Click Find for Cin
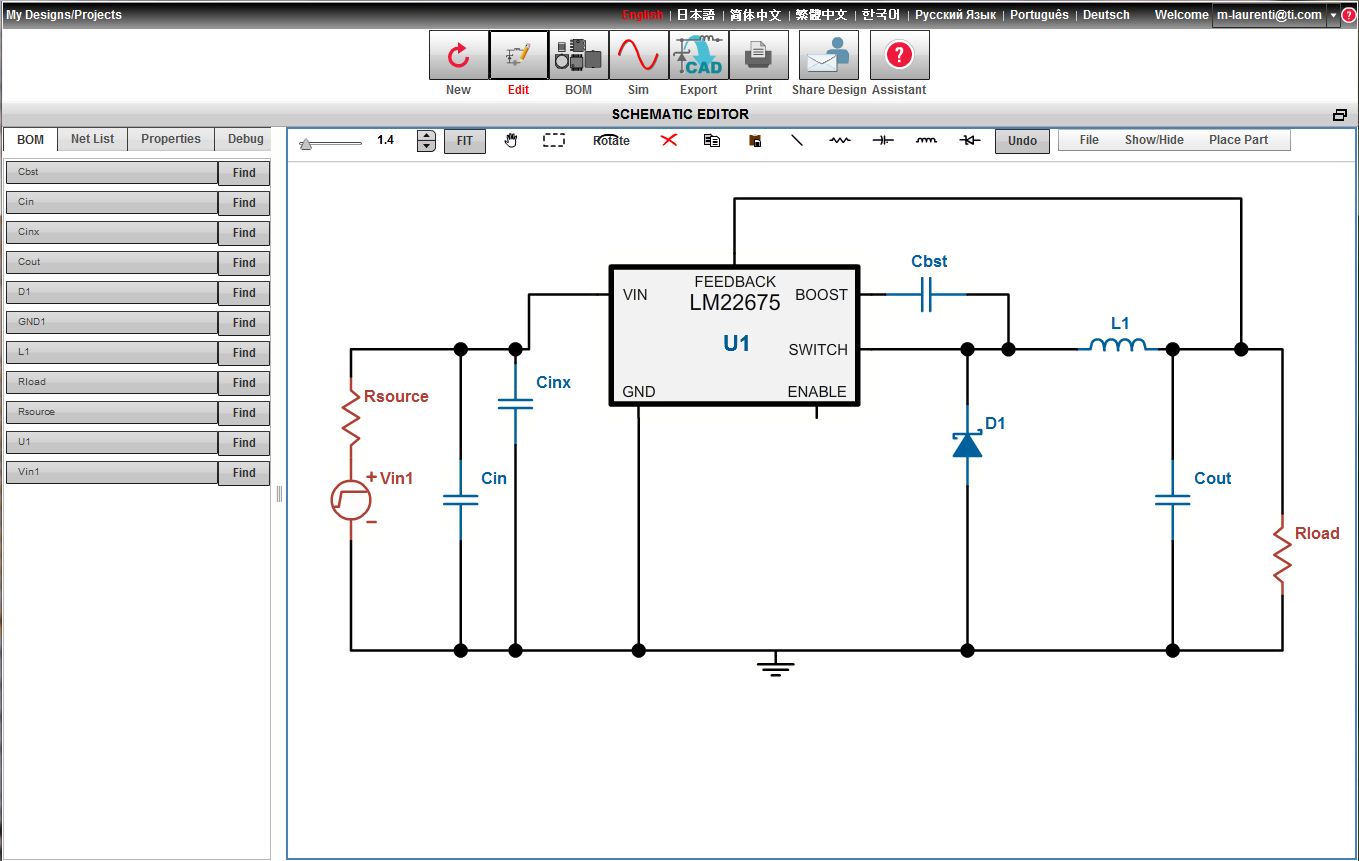Screen dimensions: 1359x861 click(244, 203)
